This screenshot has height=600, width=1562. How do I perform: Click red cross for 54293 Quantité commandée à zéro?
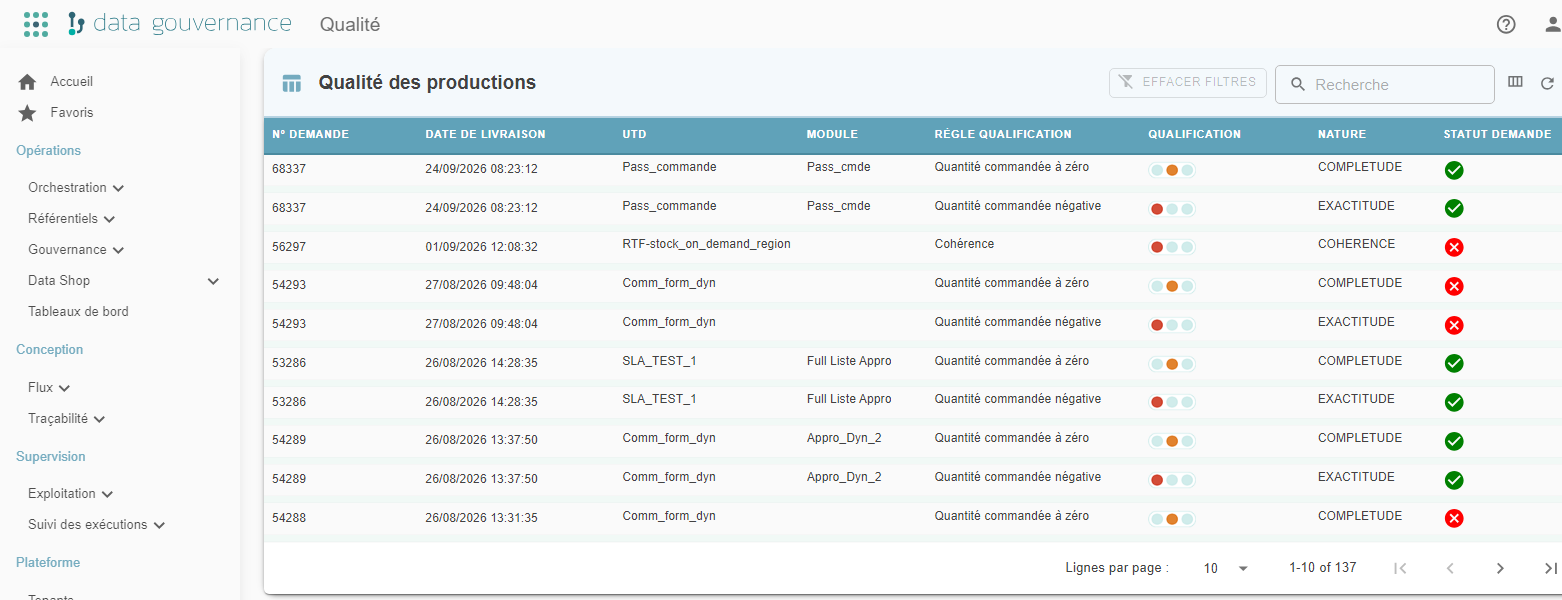point(1454,286)
